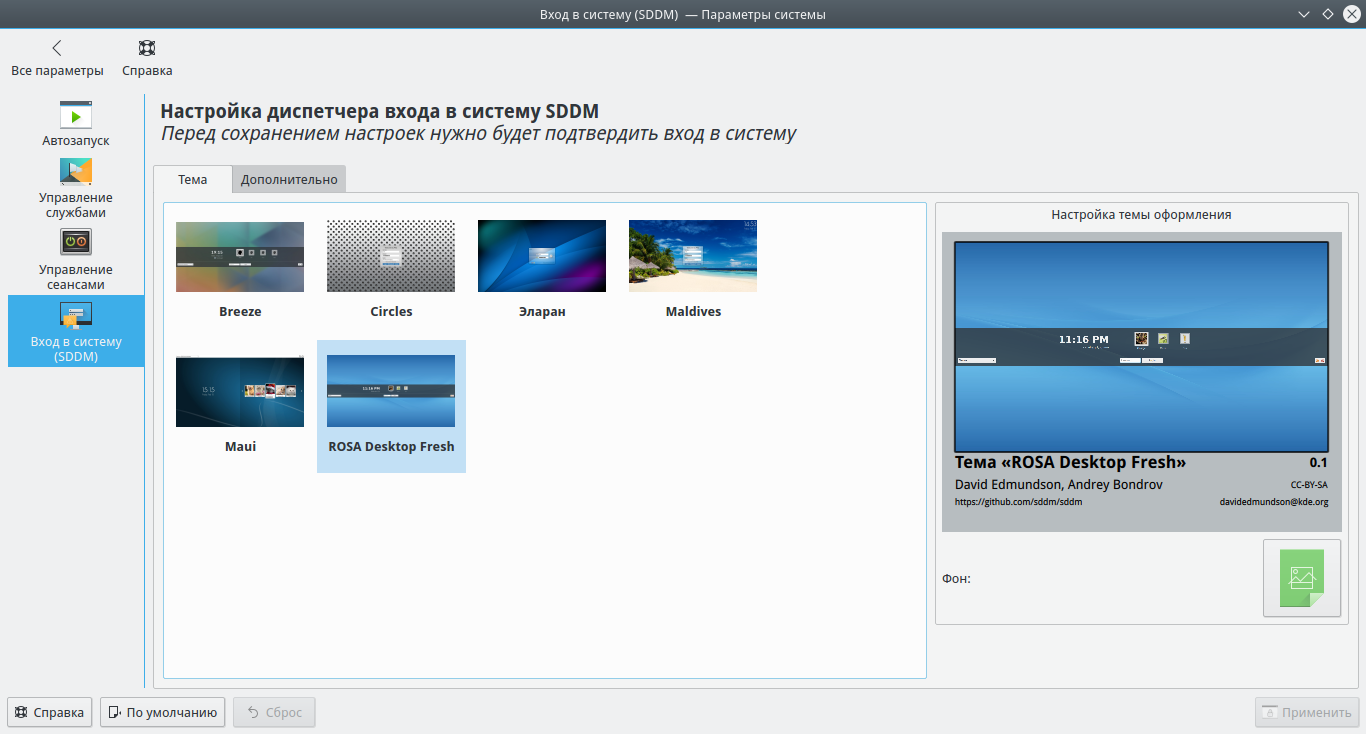Select the Maui theme thumbnail
Image resolution: width=1366 pixels, height=734 pixels.
point(240,392)
